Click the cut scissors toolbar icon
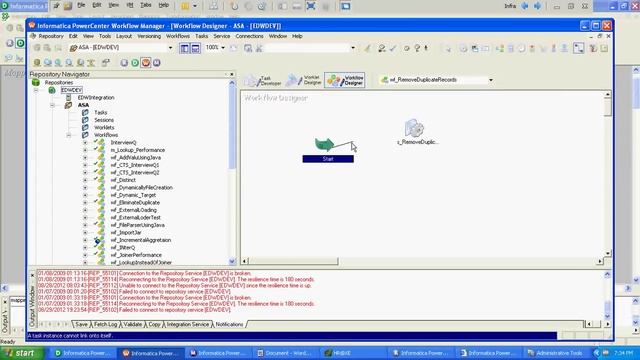 pyautogui.click(x=259, y=48)
